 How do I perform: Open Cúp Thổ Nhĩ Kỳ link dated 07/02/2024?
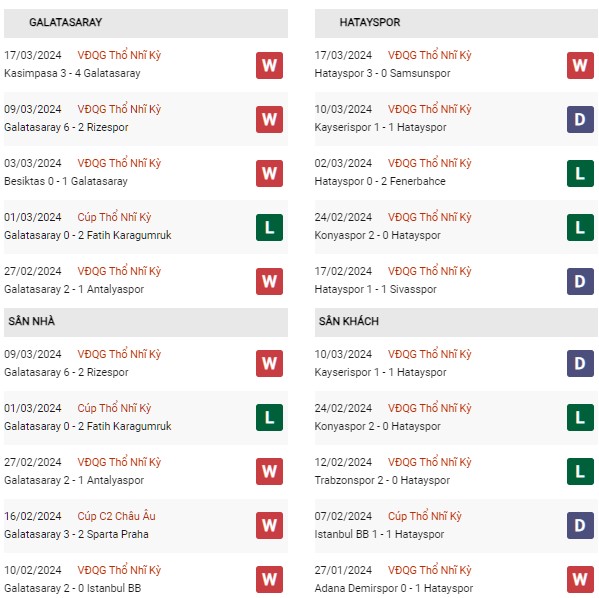point(425,516)
